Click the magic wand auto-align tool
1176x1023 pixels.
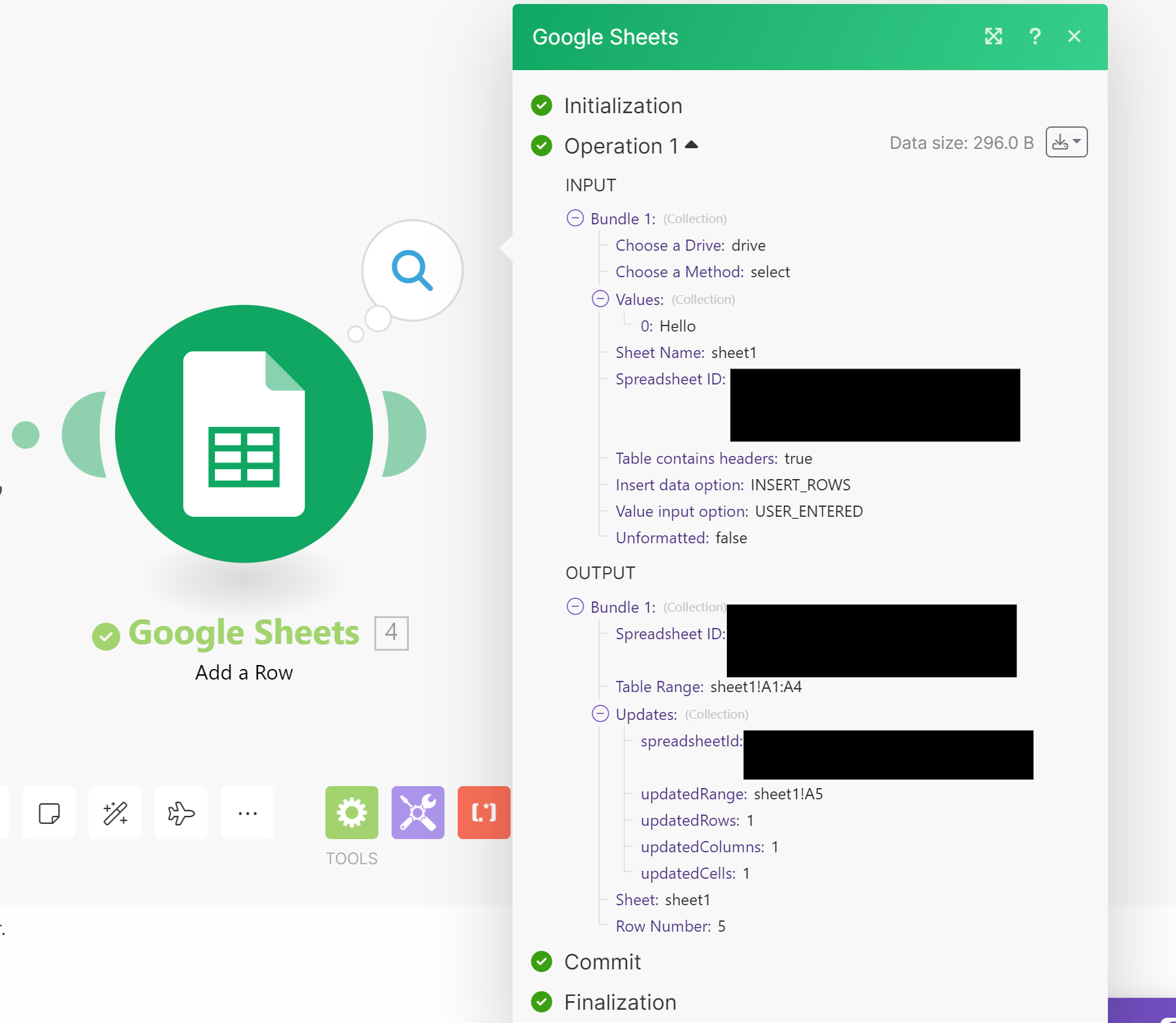point(115,813)
